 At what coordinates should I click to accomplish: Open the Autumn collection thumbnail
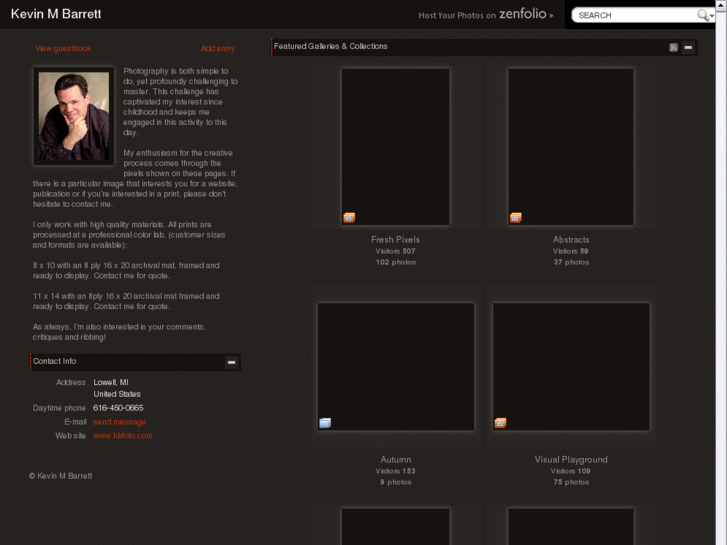[395, 367]
